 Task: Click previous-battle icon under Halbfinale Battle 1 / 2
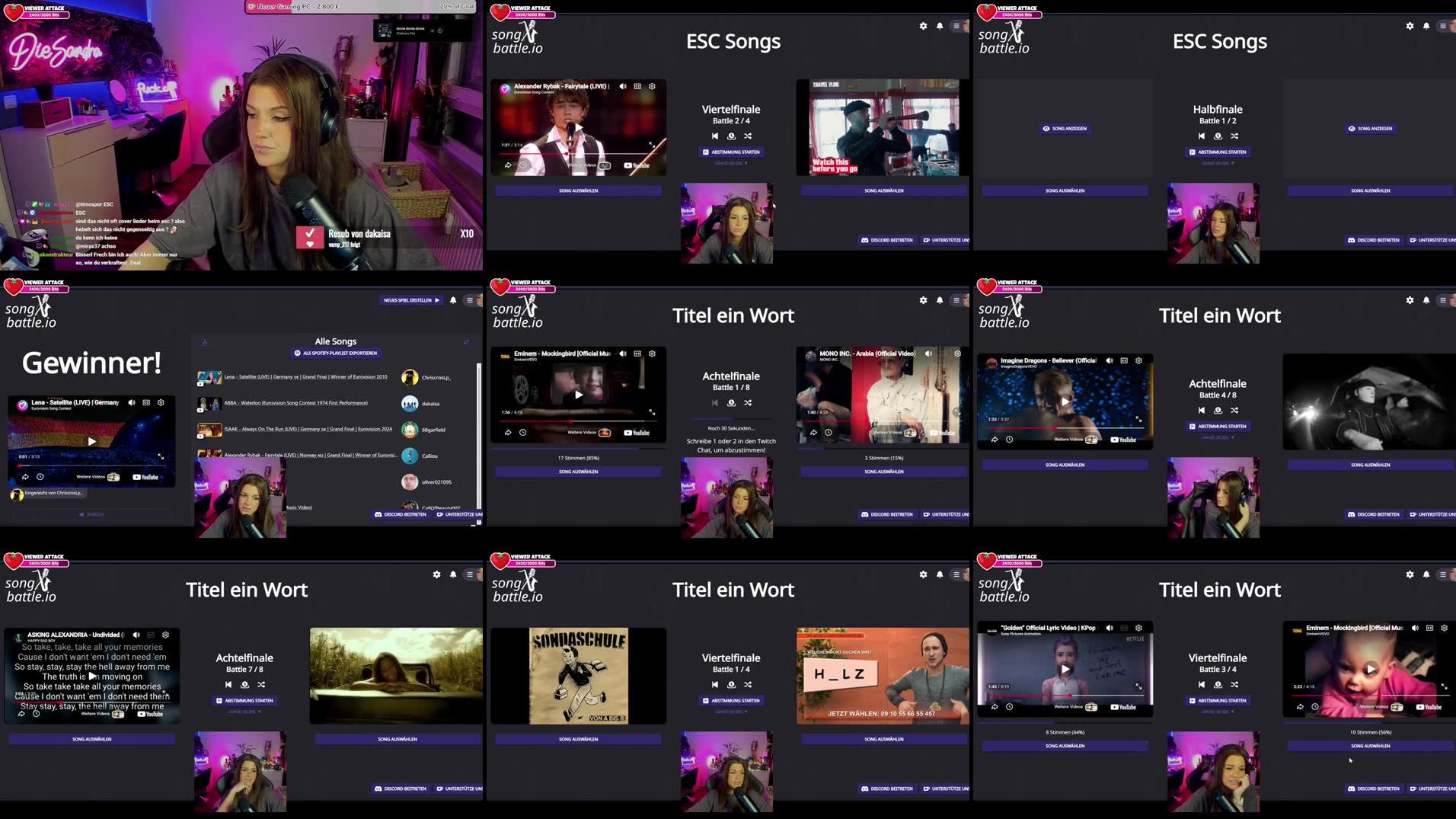pyautogui.click(x=1202, y=136)
